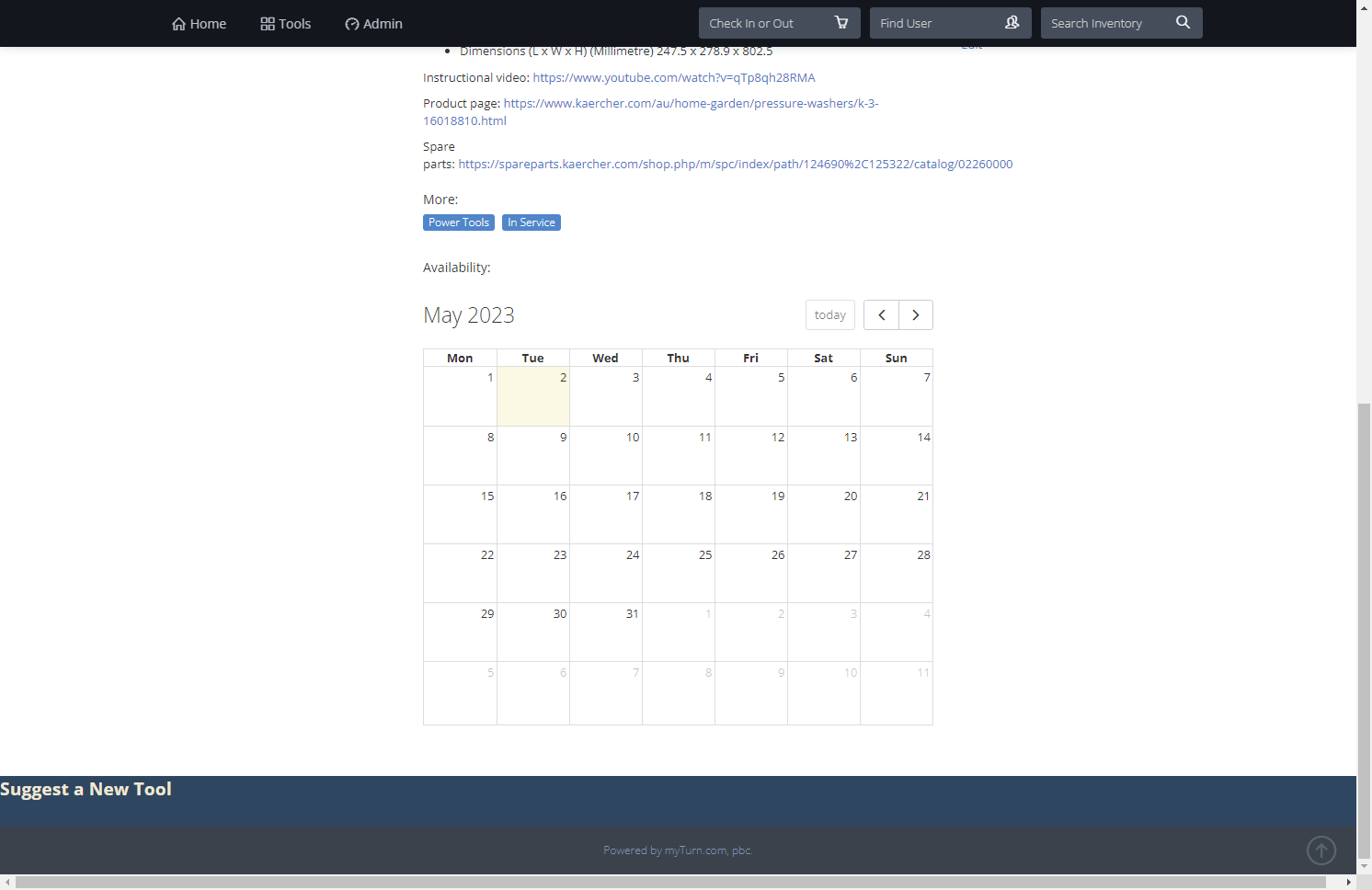
Task: Go to previous month in calendar
Action: pos(881,315)
